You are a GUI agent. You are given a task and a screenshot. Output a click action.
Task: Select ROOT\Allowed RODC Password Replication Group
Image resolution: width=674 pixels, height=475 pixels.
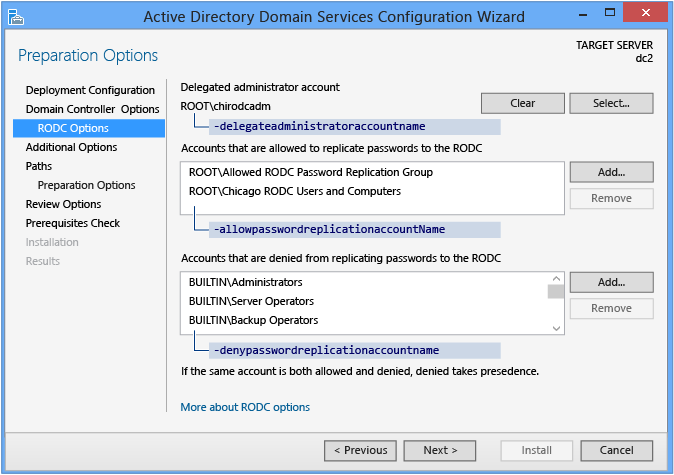311,172
